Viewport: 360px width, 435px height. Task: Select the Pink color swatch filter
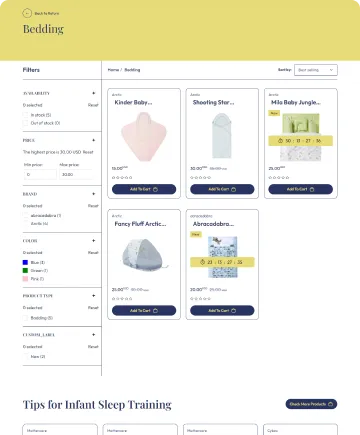pos(25,279)
